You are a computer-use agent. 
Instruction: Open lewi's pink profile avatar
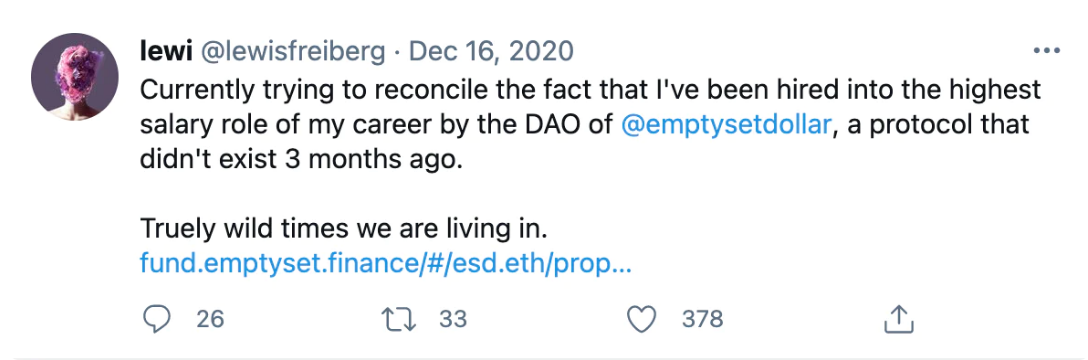pyautogui.click(x=74, y=77)
